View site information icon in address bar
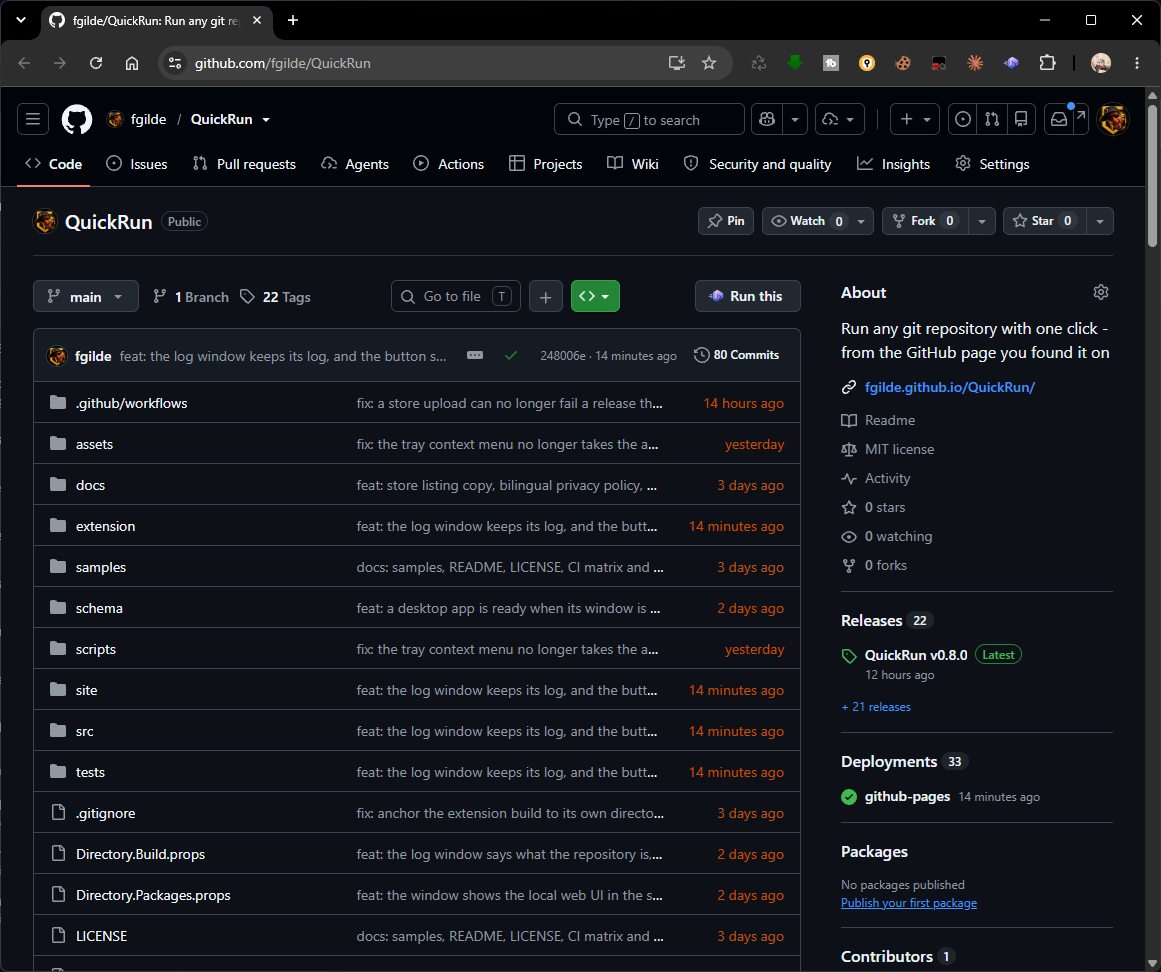The width and height of the screenshot is (1161, 972). [x=175, y=63]
